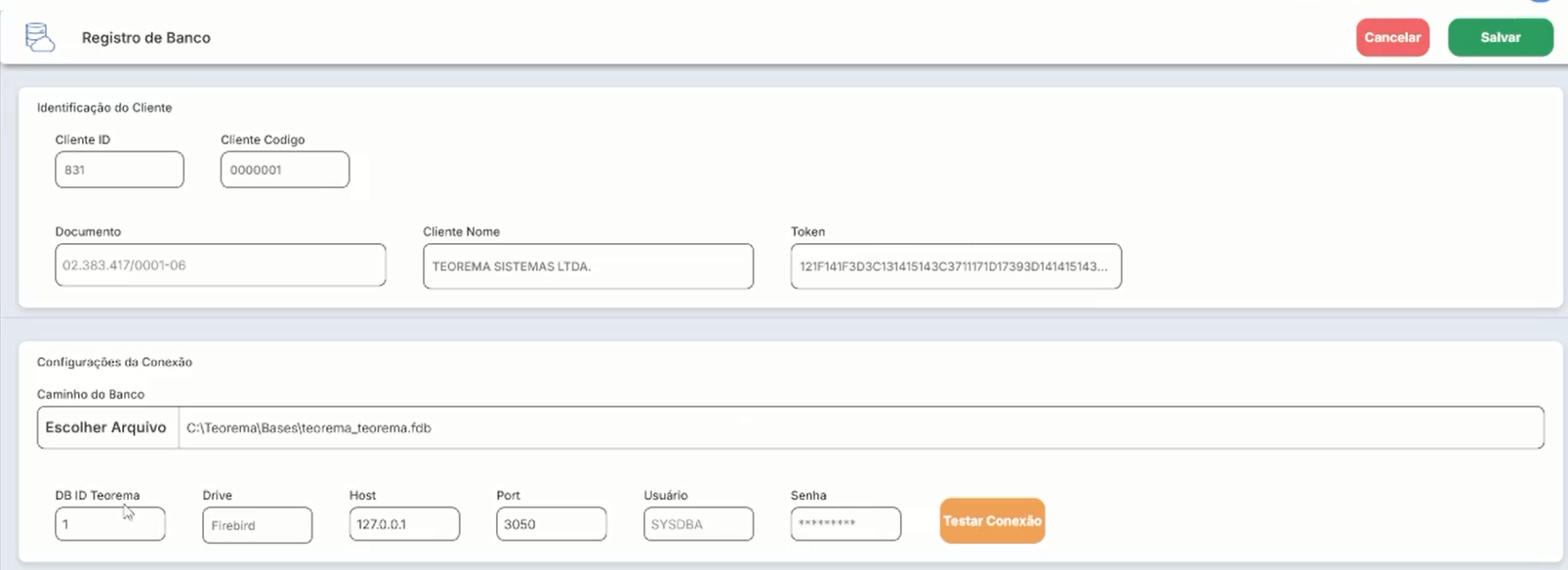Click the Port field 3050
This screenshot has height=570, width=1568.
click(x=551, y=524)
